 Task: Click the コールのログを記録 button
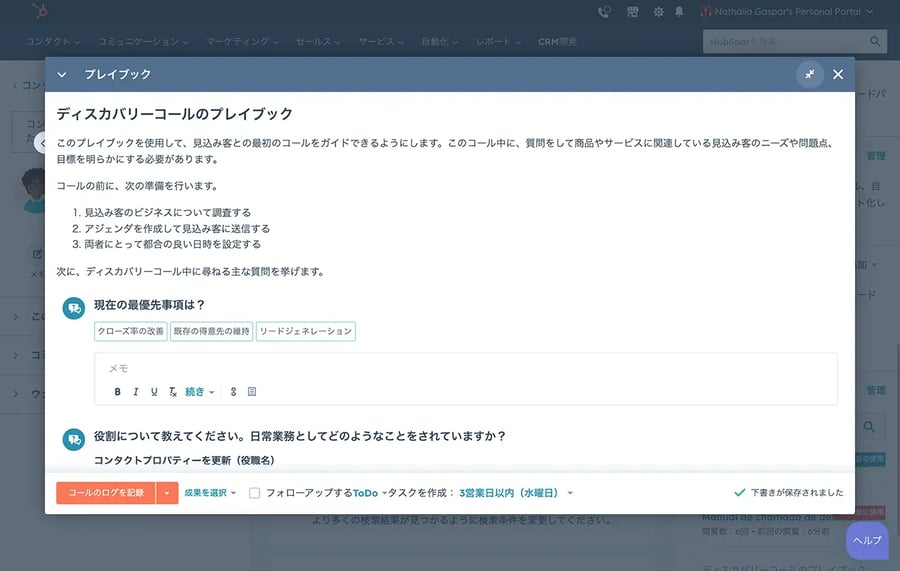pos(106,493)
